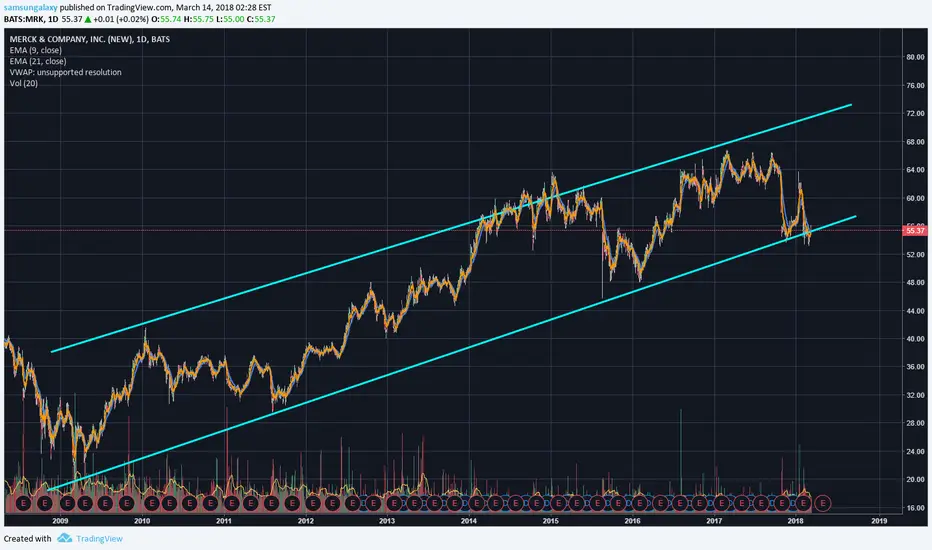
Task: Click the 2011 time axis label
Action: 223,520
